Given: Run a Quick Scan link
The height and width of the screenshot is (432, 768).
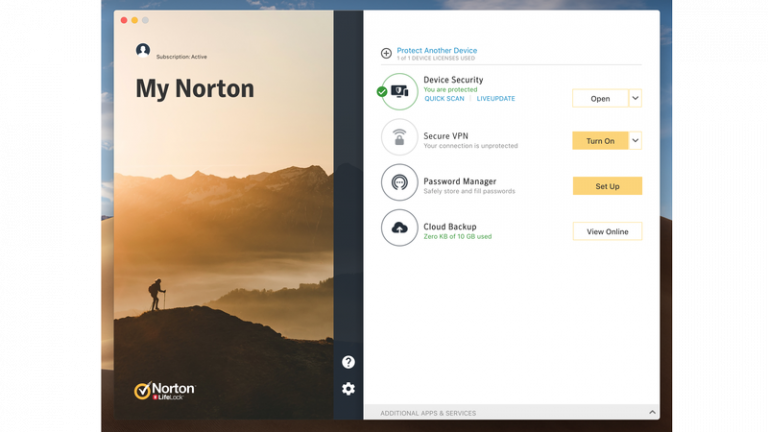Looking at the screenshot, I should [444, 99].
